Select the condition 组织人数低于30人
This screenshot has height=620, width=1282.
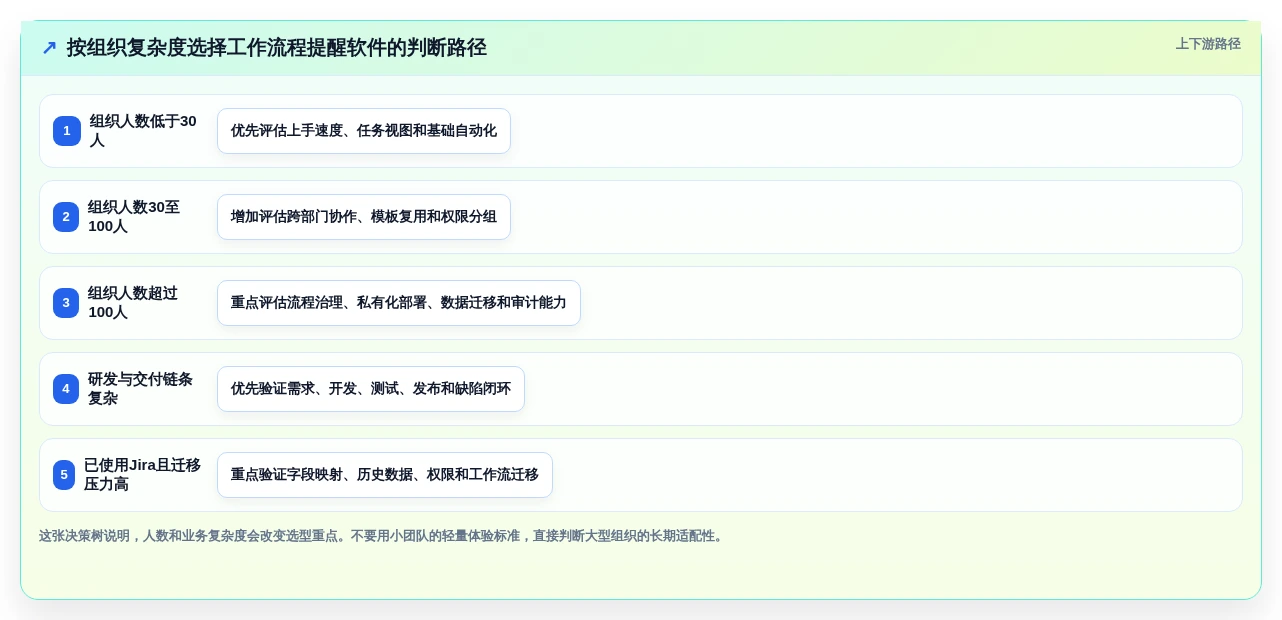tap(144, 131)
